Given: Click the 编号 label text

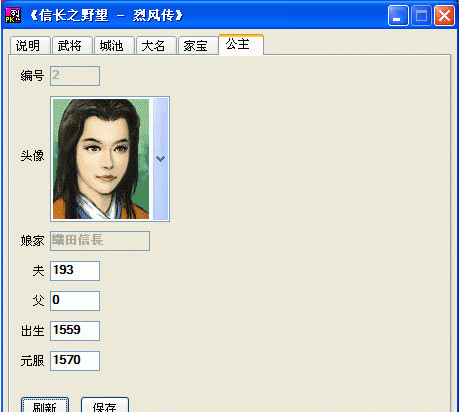Looking at the screenshot, I should pyautogui.click(x=32, y=76).
